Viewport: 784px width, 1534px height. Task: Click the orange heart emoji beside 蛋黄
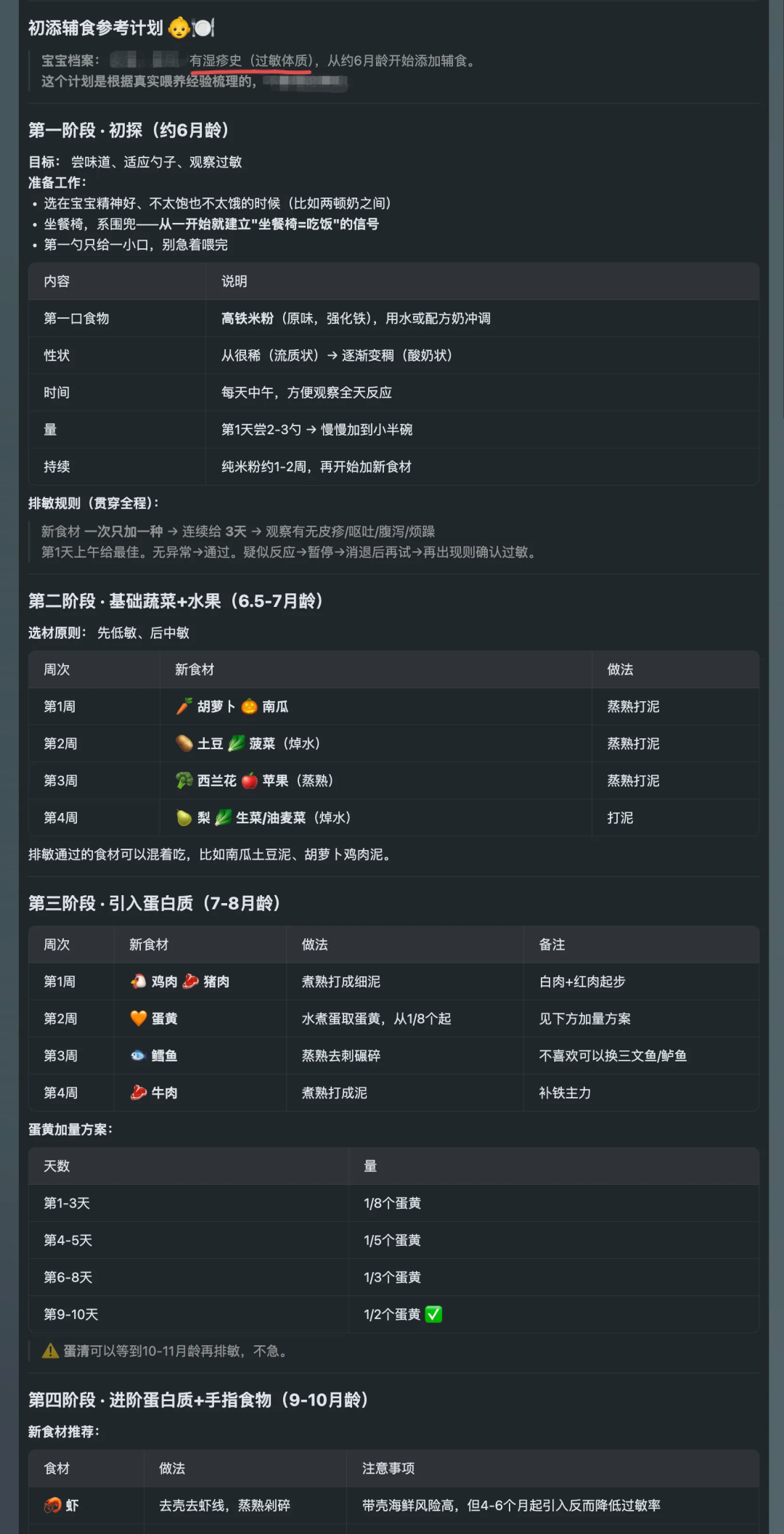click(138, 1019)
